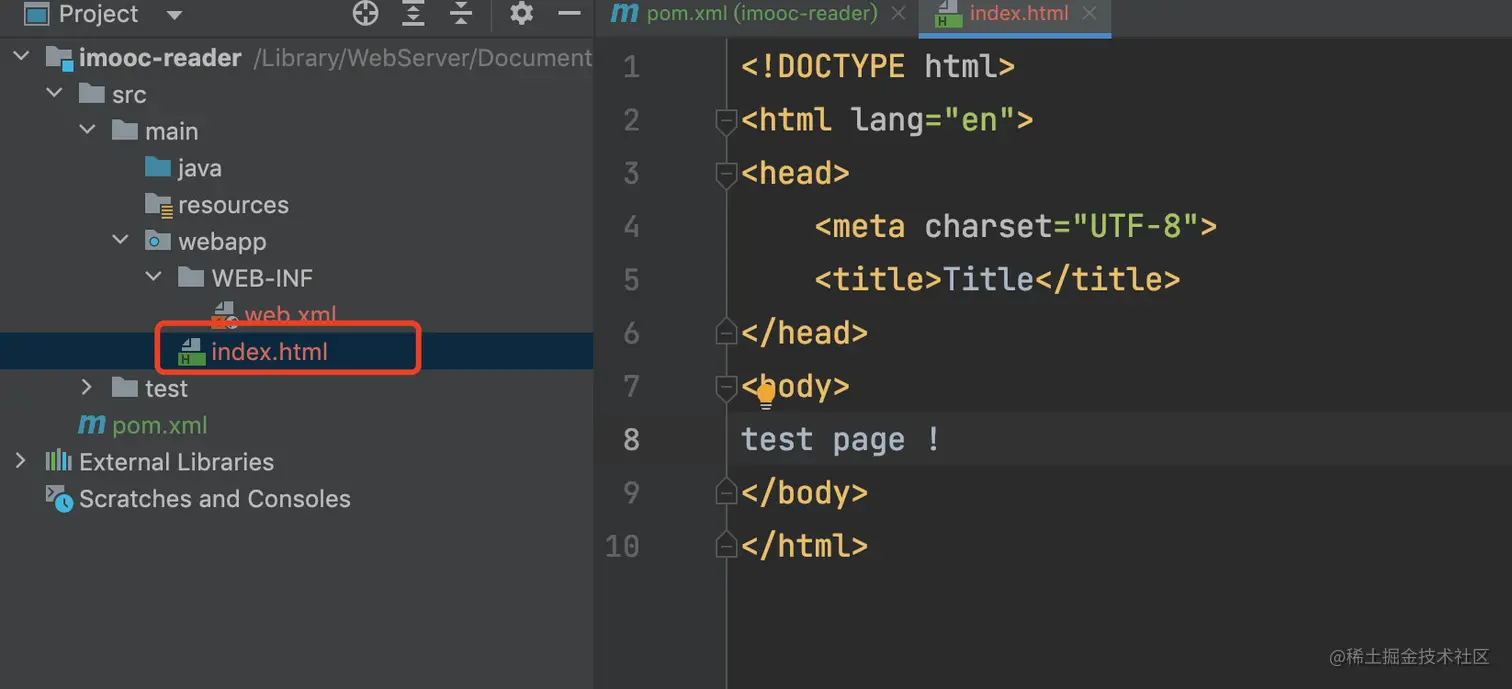
Task: Click the test folder icon
Action: point(125,387)
